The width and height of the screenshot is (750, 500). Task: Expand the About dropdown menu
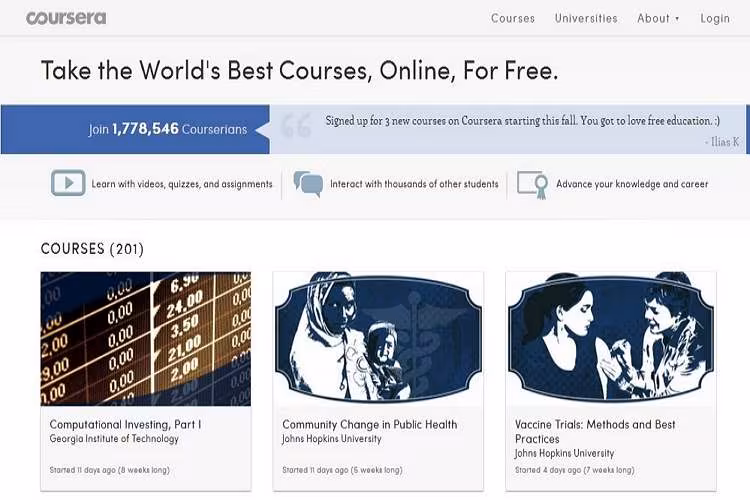[658, 18]
